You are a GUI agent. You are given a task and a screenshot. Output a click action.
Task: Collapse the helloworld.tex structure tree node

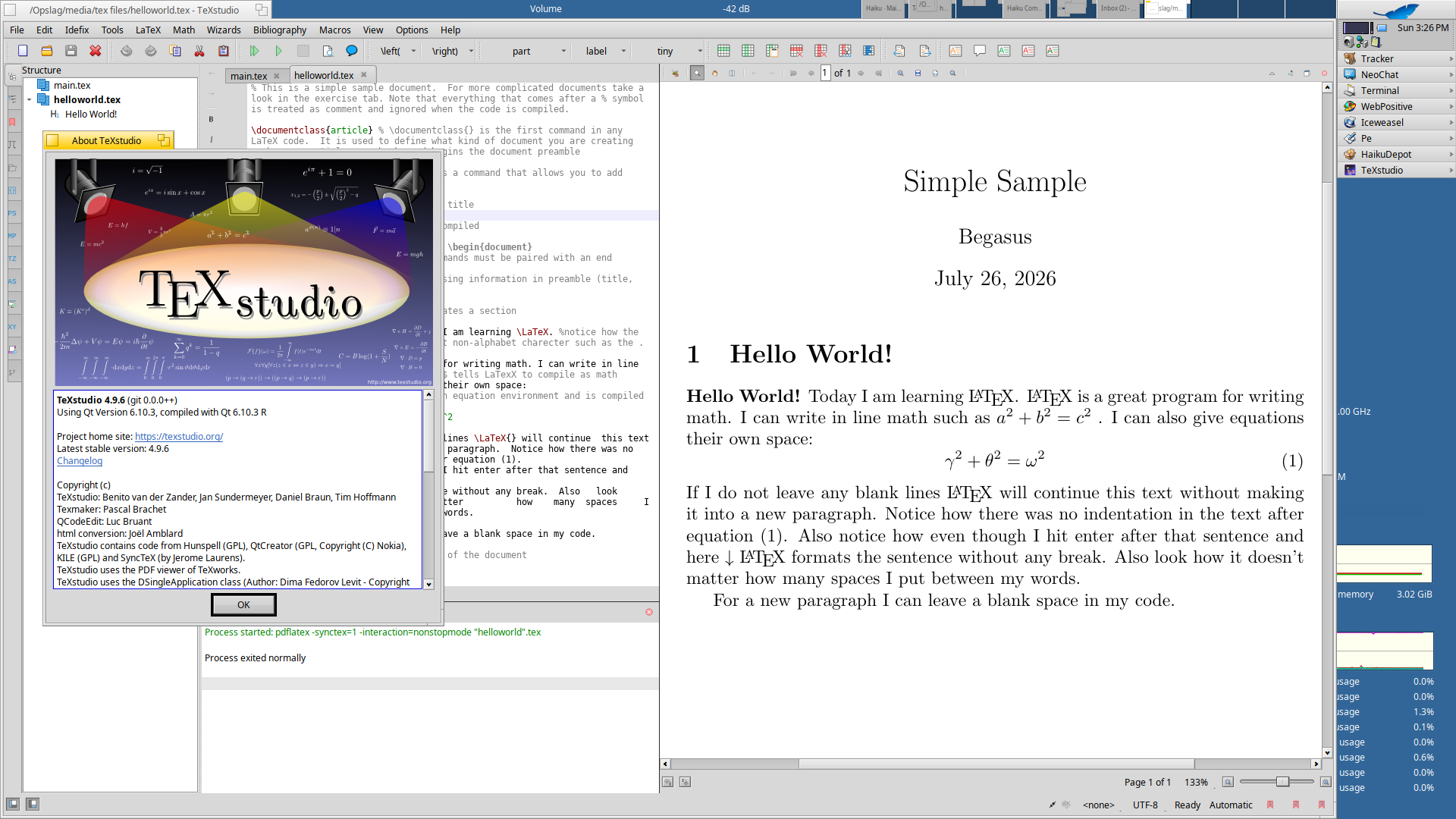(30, 100)
